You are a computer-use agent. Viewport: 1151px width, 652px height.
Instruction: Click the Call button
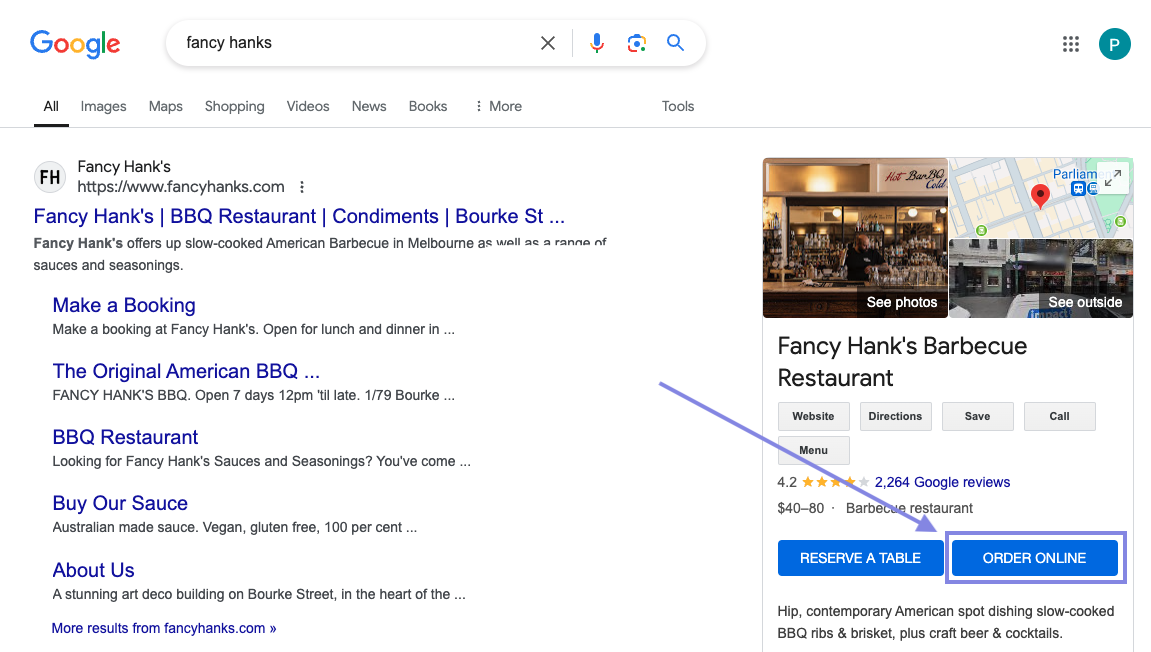click(x=1060, y=416)
